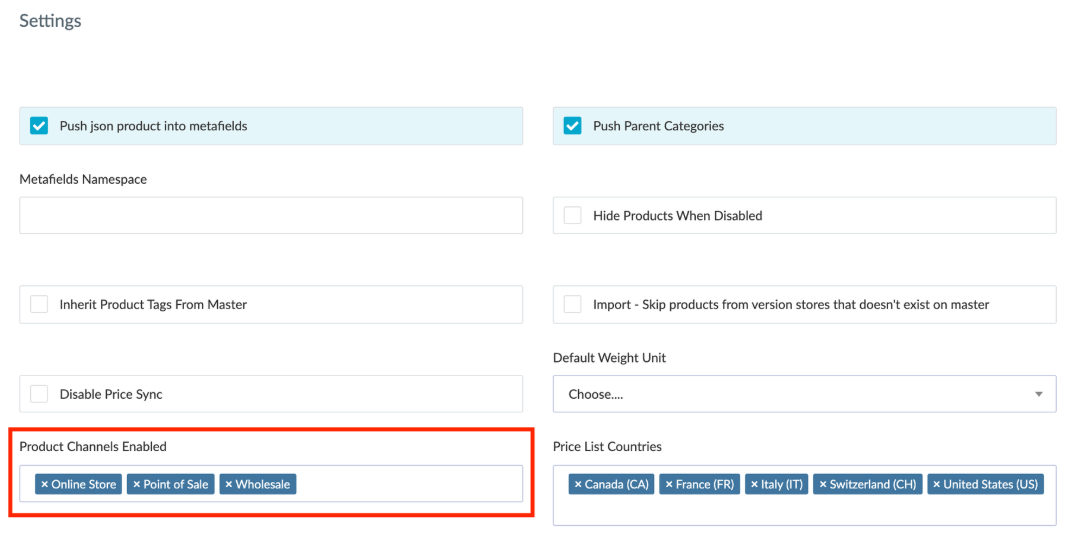Enable Hide Products When Disabled
1069x537 pixels.
[573, 216]
